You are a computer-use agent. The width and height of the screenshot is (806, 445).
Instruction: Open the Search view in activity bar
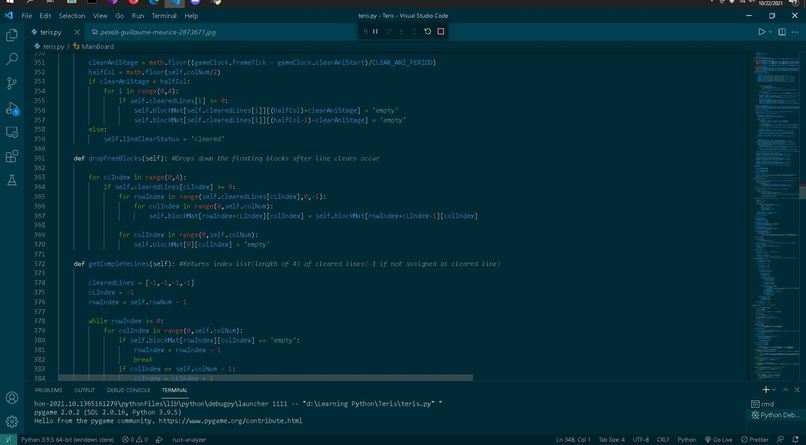pos(11,59)
